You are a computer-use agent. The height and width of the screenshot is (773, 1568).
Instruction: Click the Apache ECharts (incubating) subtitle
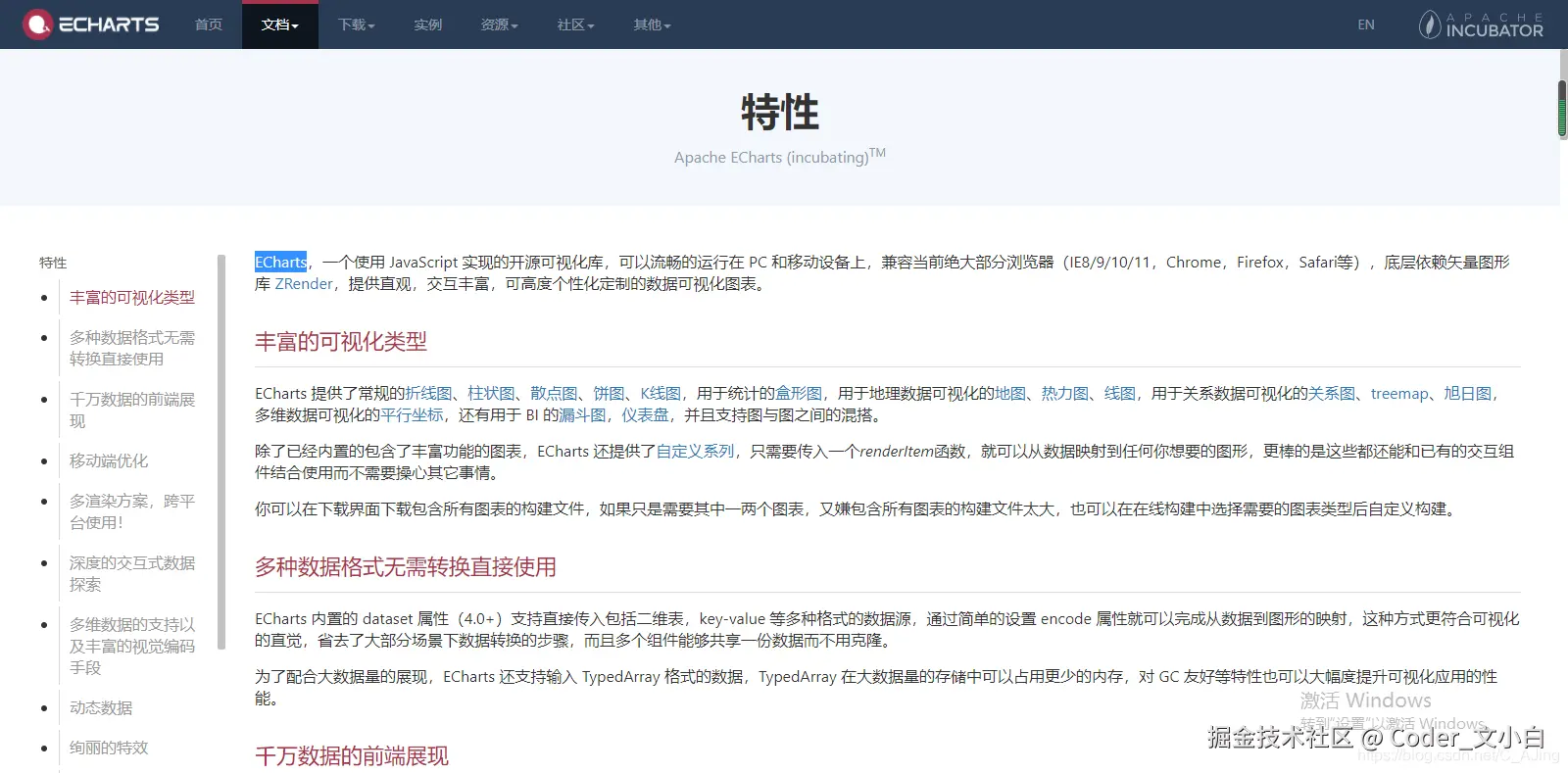[780, 156]
